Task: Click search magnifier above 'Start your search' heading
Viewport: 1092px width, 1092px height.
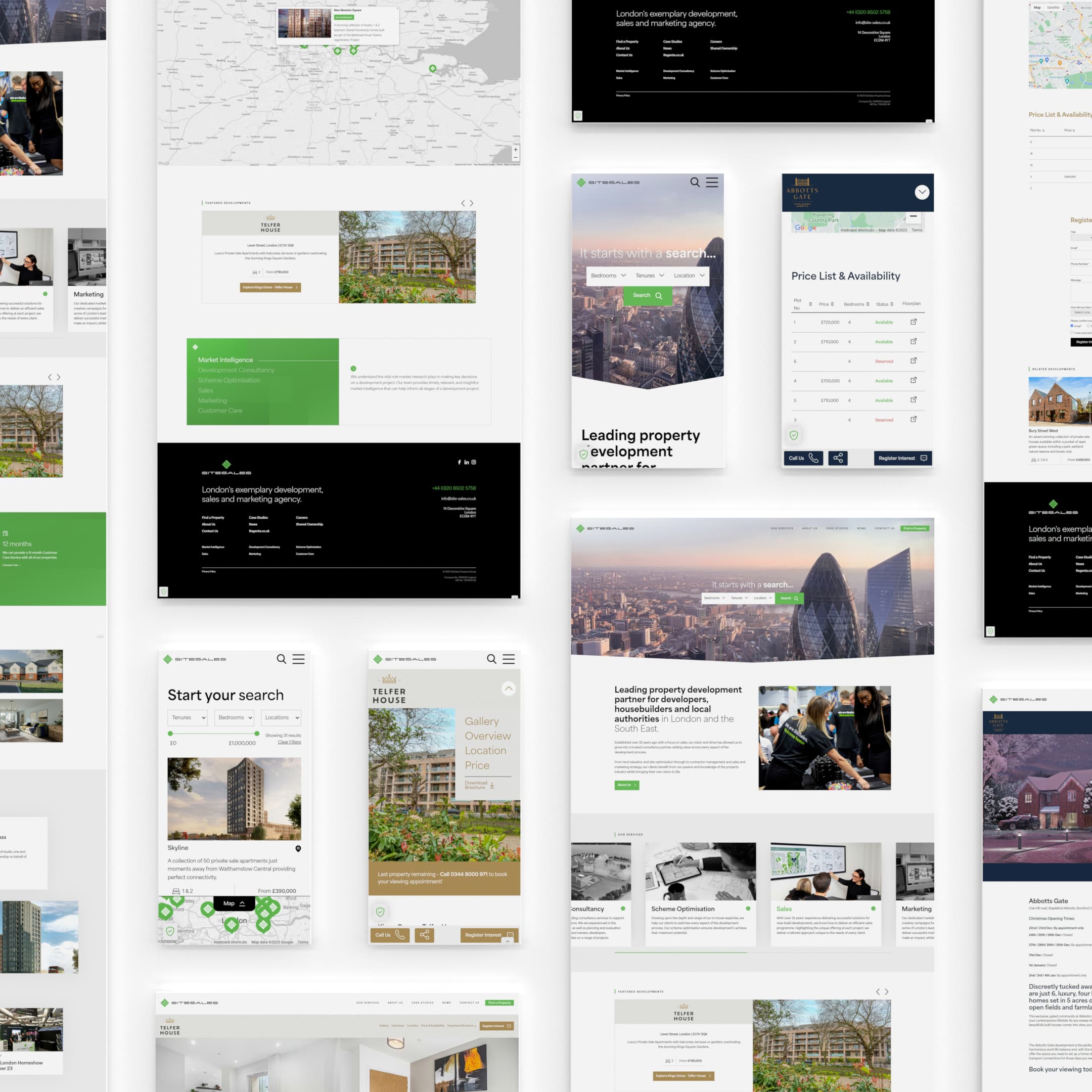Action: coord(281,659)
